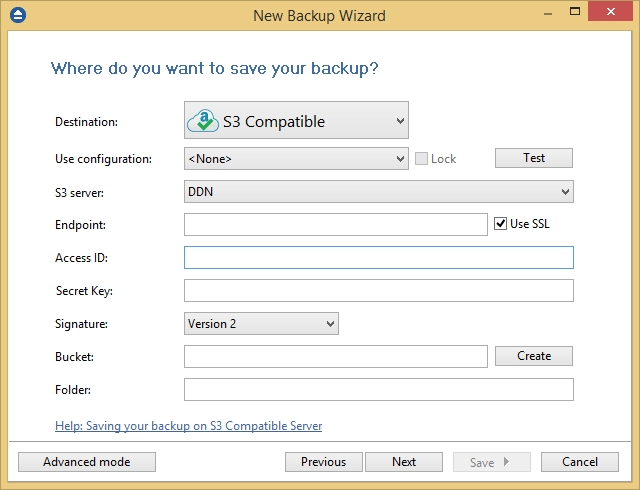Image resolution: width=640 pixels, height=490 pixels.
Task: Click into the Secret Key field
Action: tap(379, 291)
